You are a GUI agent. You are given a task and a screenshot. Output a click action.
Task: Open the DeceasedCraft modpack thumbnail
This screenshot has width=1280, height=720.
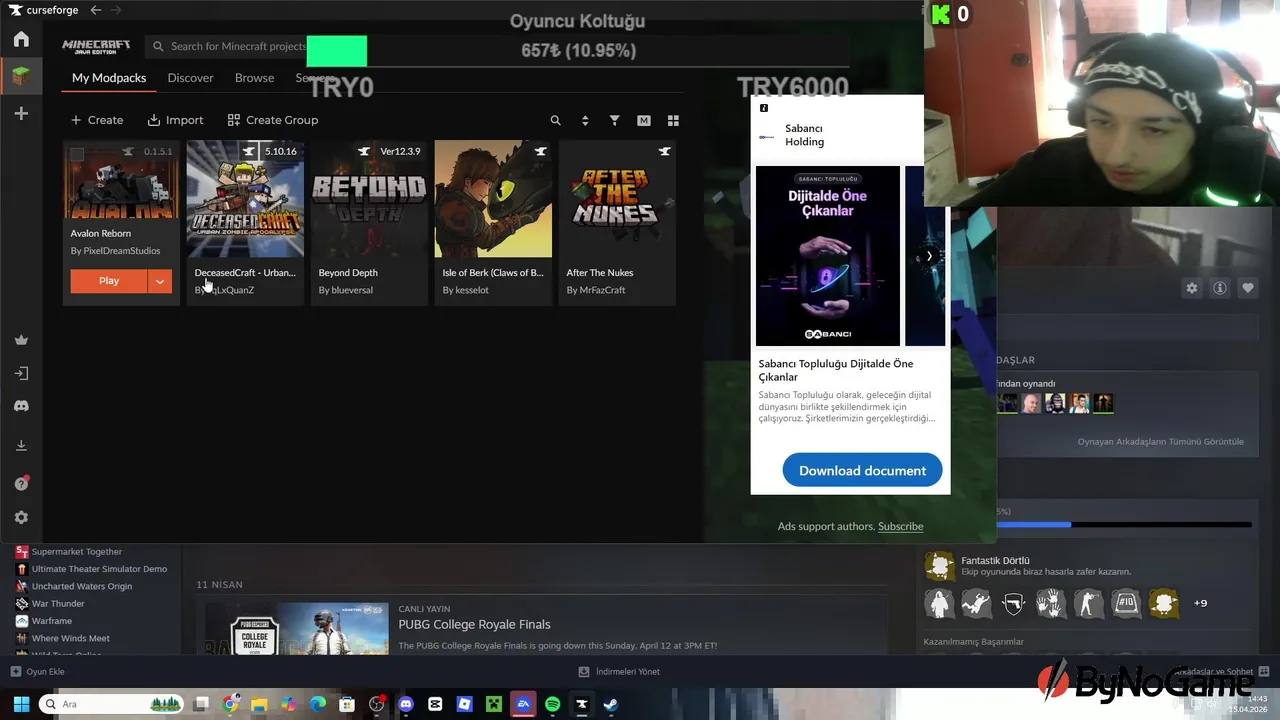pos(245,198)
